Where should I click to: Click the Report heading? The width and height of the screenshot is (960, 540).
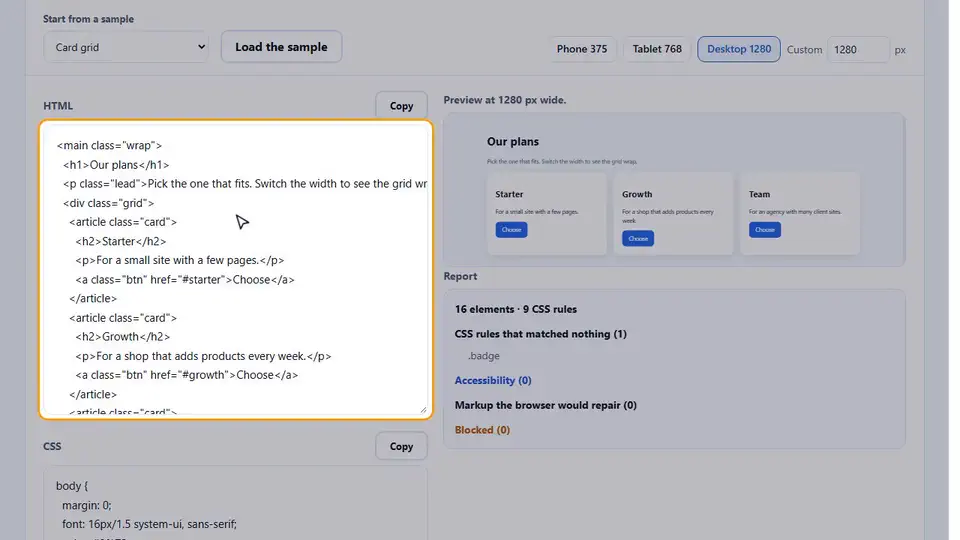pos(460,276)
